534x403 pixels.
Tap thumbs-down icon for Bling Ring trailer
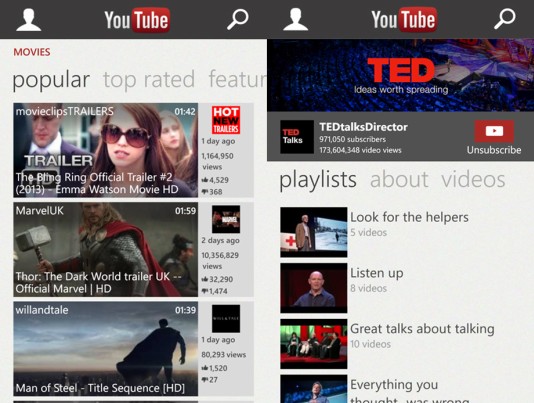[205, 192]
